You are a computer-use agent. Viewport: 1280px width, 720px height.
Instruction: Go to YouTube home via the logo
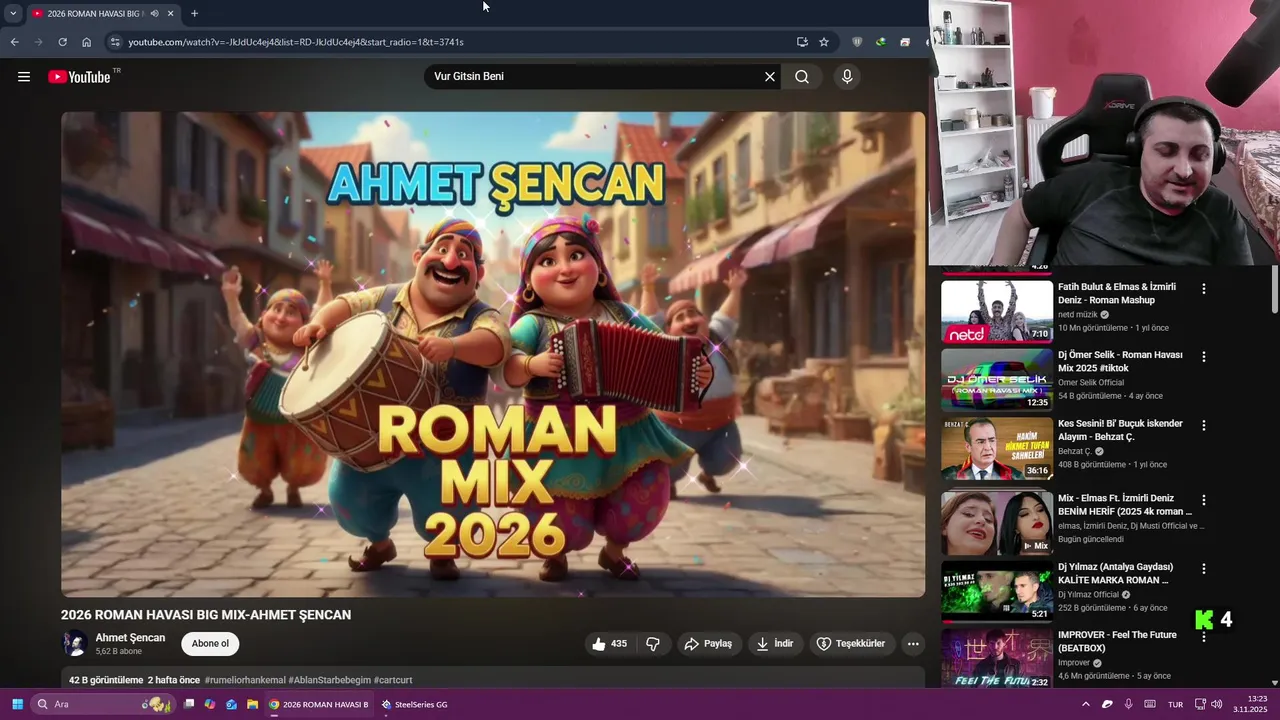[80, 77]
